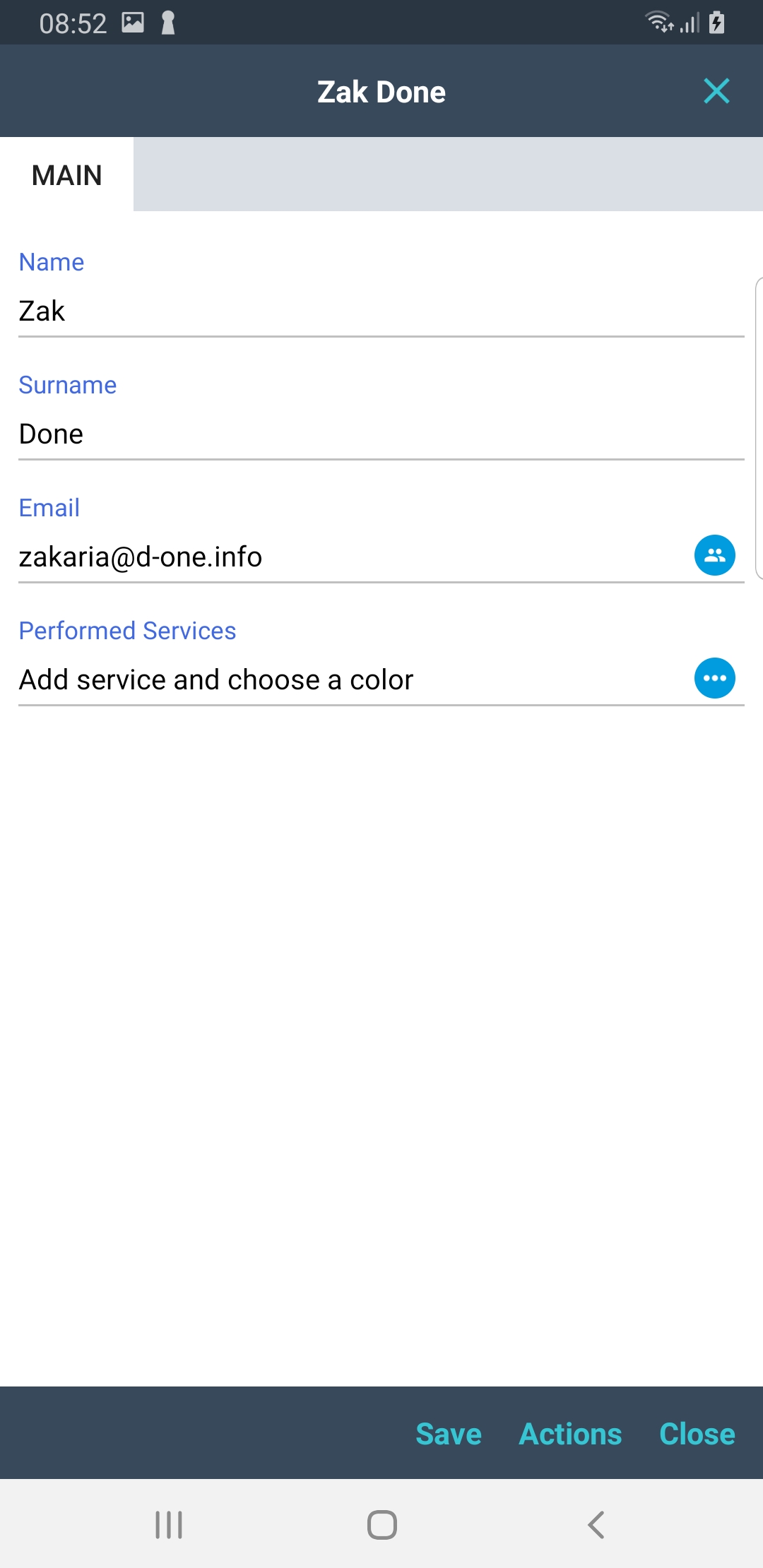Tap the Android back arrow
Image resolution: width=763 pixels, height=1568 pixels.
[596, 1524]
